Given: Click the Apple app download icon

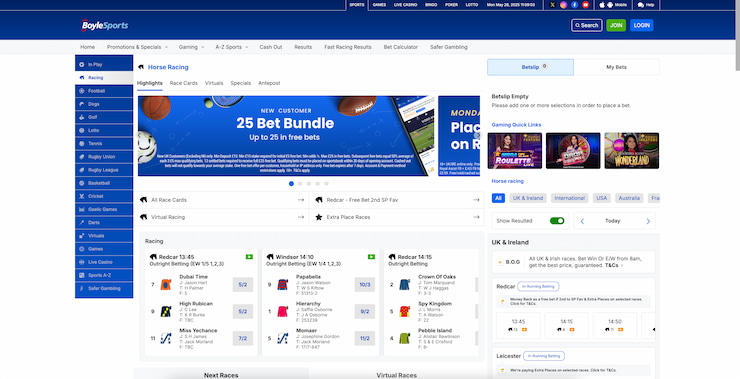Looking at the screenshot, I should 602,5.
